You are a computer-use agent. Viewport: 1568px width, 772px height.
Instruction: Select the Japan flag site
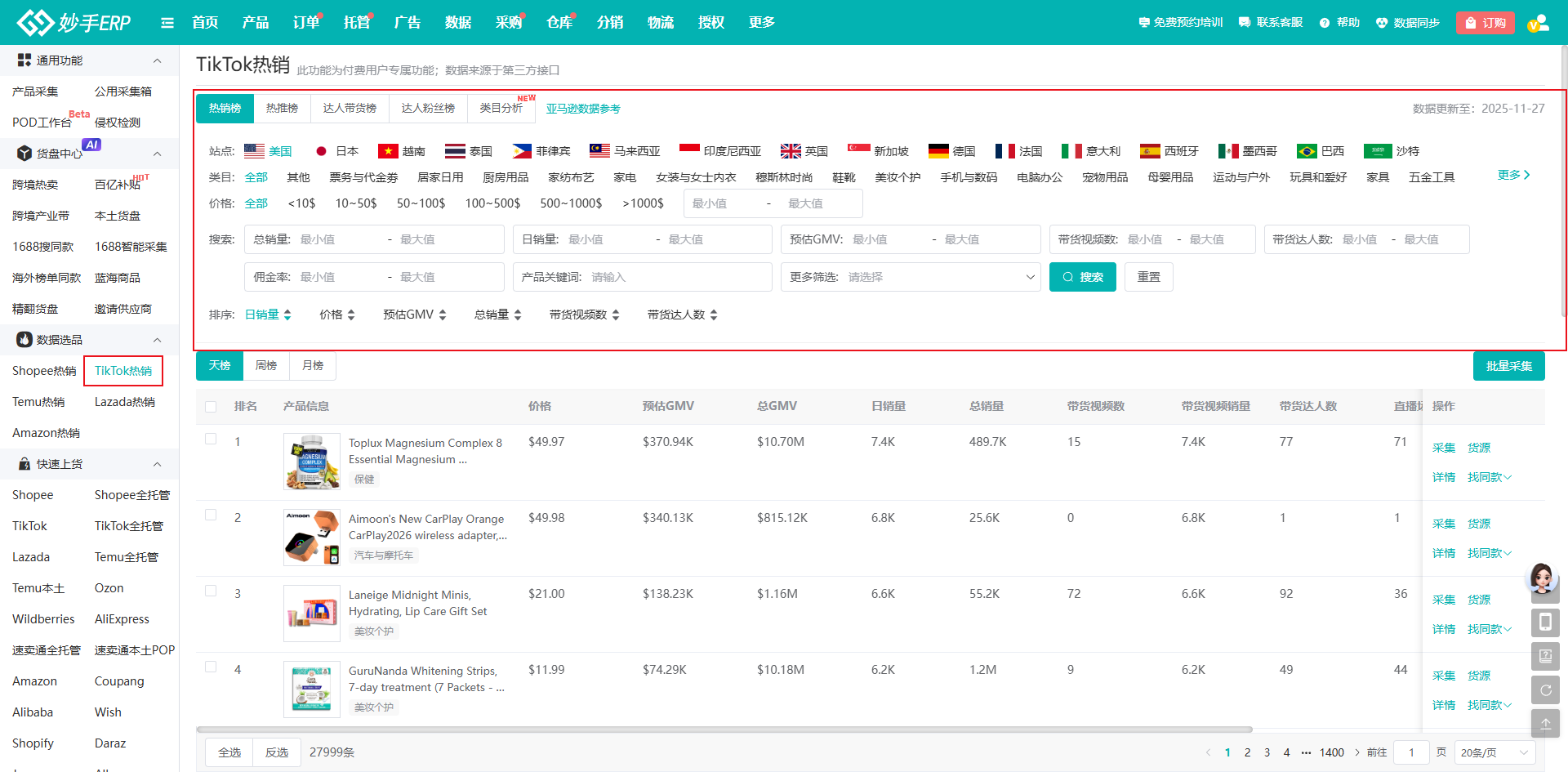(x=337, y=151)
